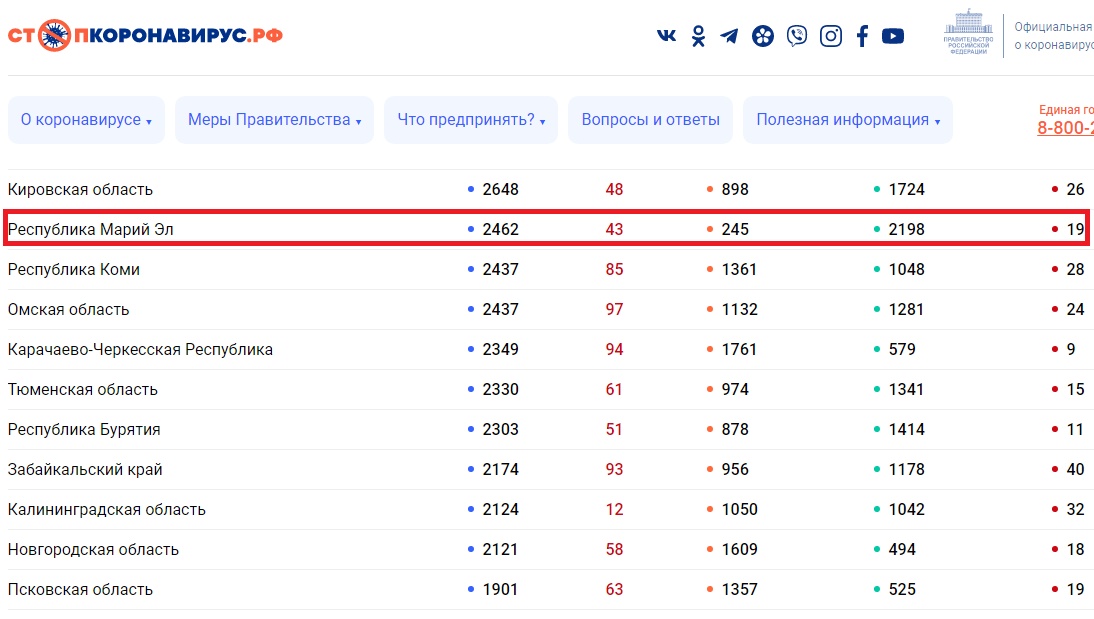Expand the 'Меры Правительства' dropdown
The height and width of the screenshot is (619, 1094).
click(274, 120)
